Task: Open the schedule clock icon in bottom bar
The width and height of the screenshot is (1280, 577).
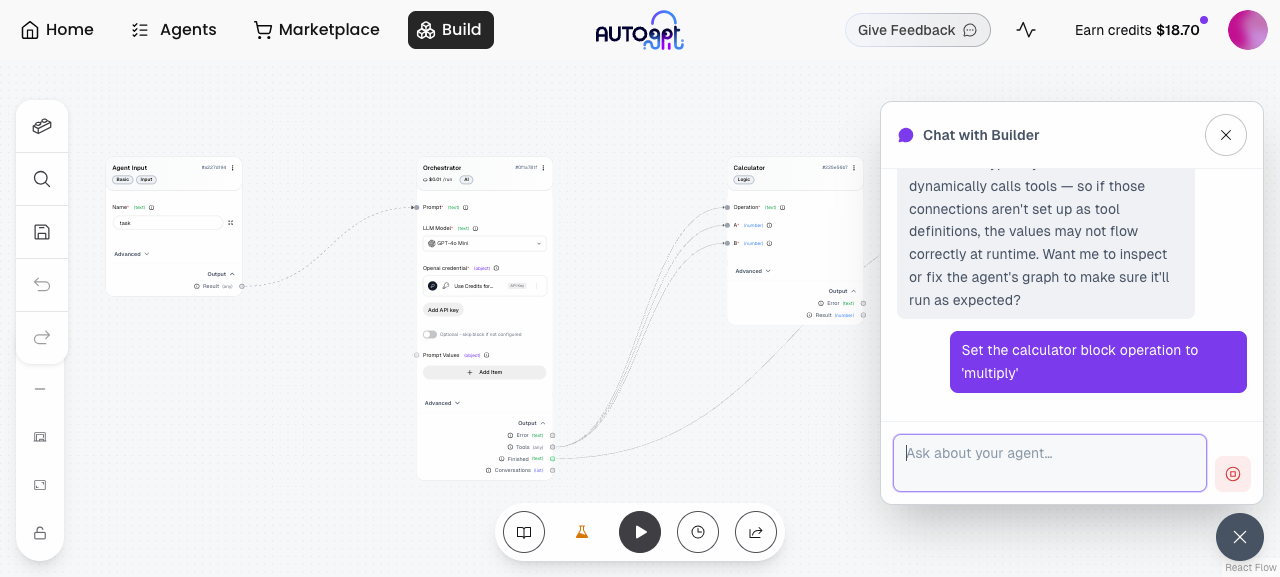Action: click(698, 532)
